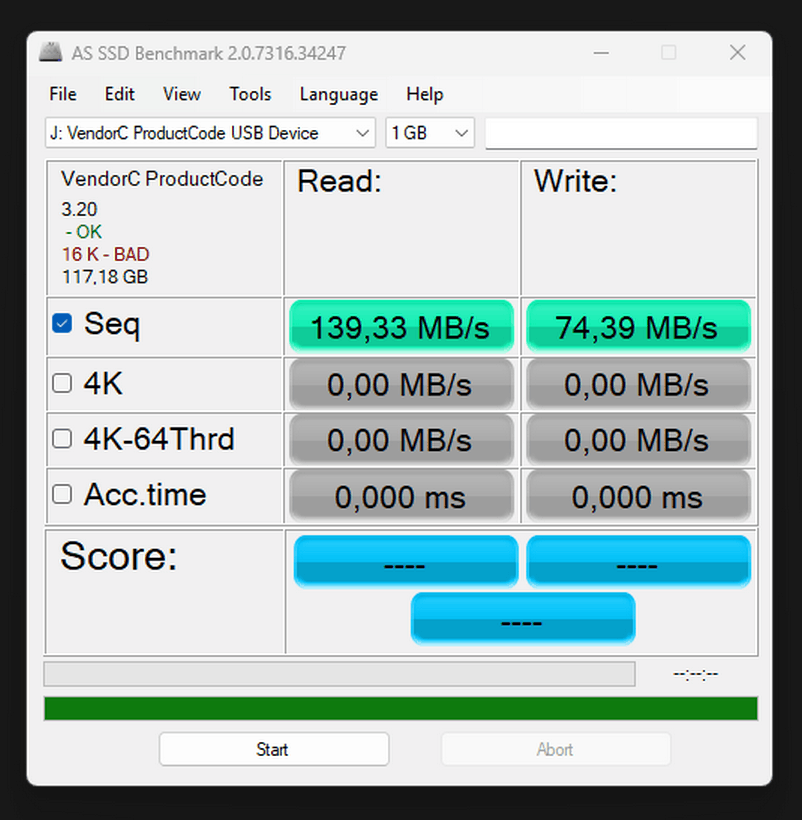Enable the 4K test checkbox
Image resolution: width=802 pixels, height=820 pixels.
tap(62, 383)
